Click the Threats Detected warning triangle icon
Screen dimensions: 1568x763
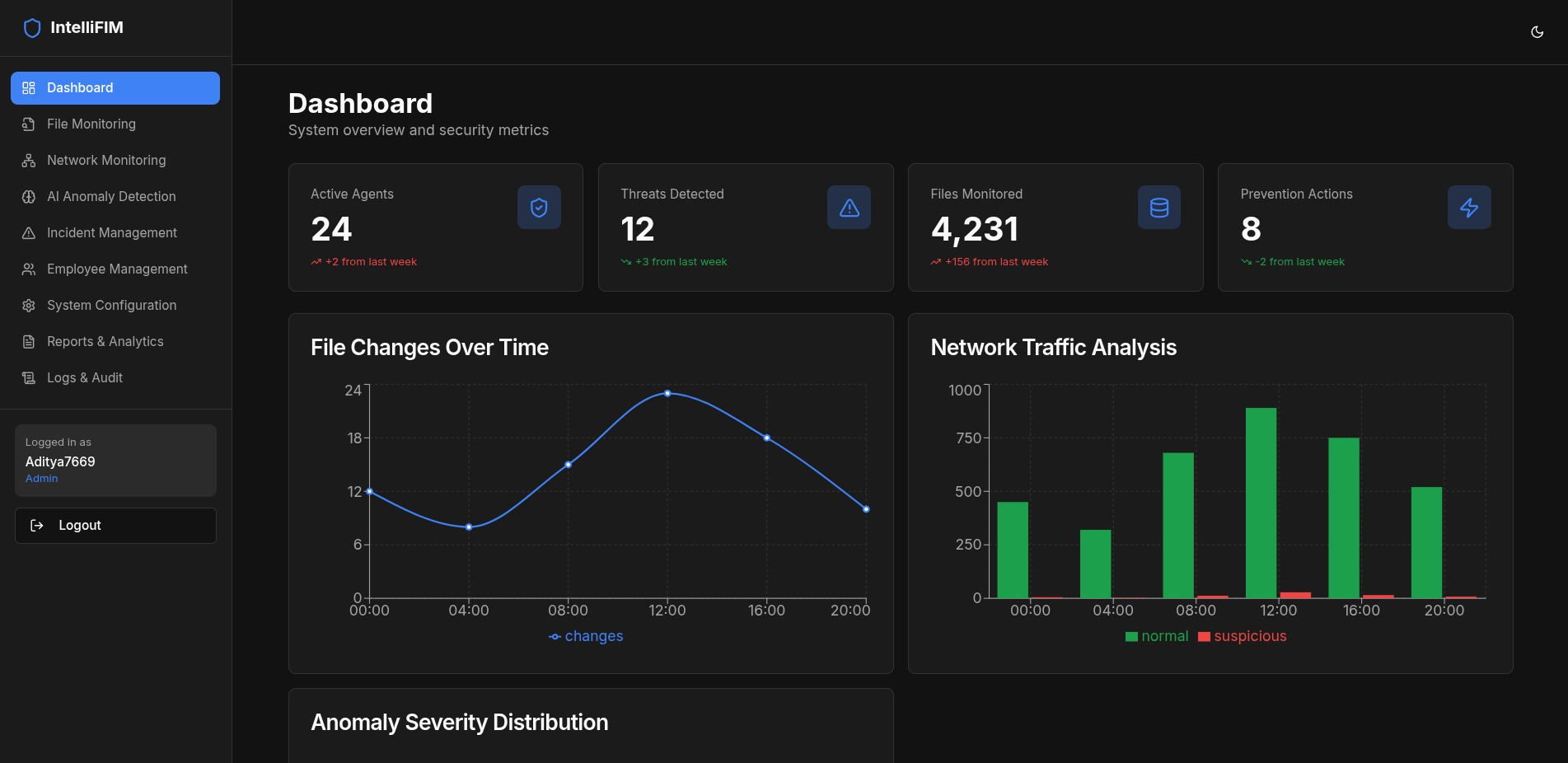(x=849, y=208)
